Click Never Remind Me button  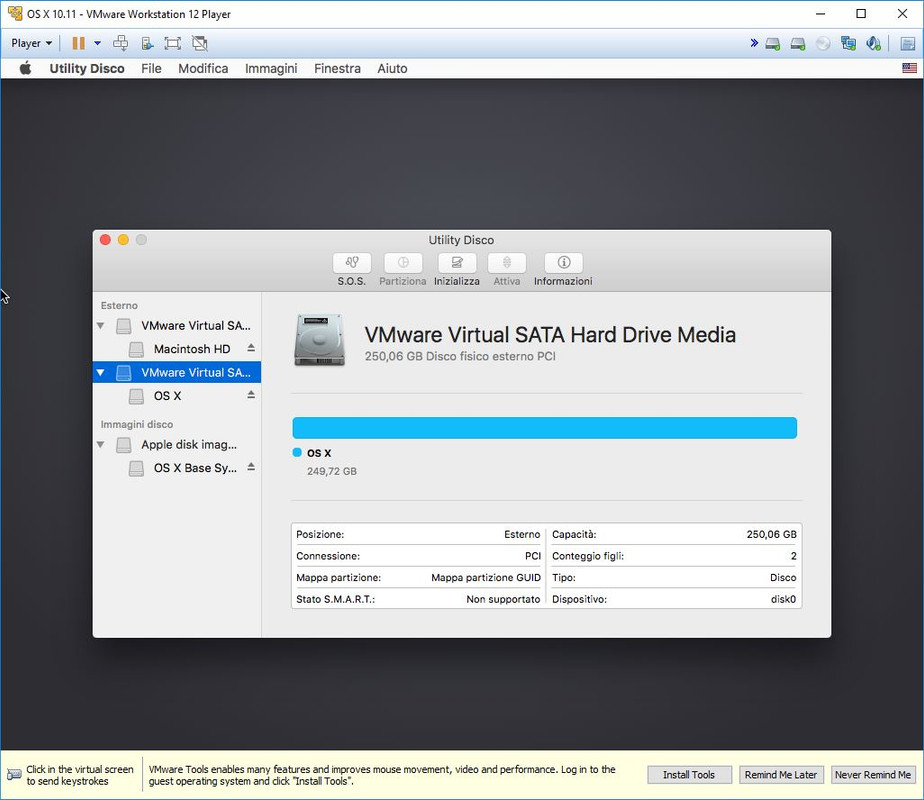coord(873,775)
